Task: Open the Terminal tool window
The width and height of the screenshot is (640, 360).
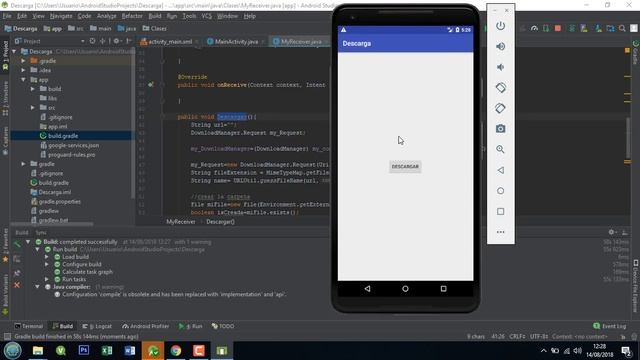Action: coord(29,327)
